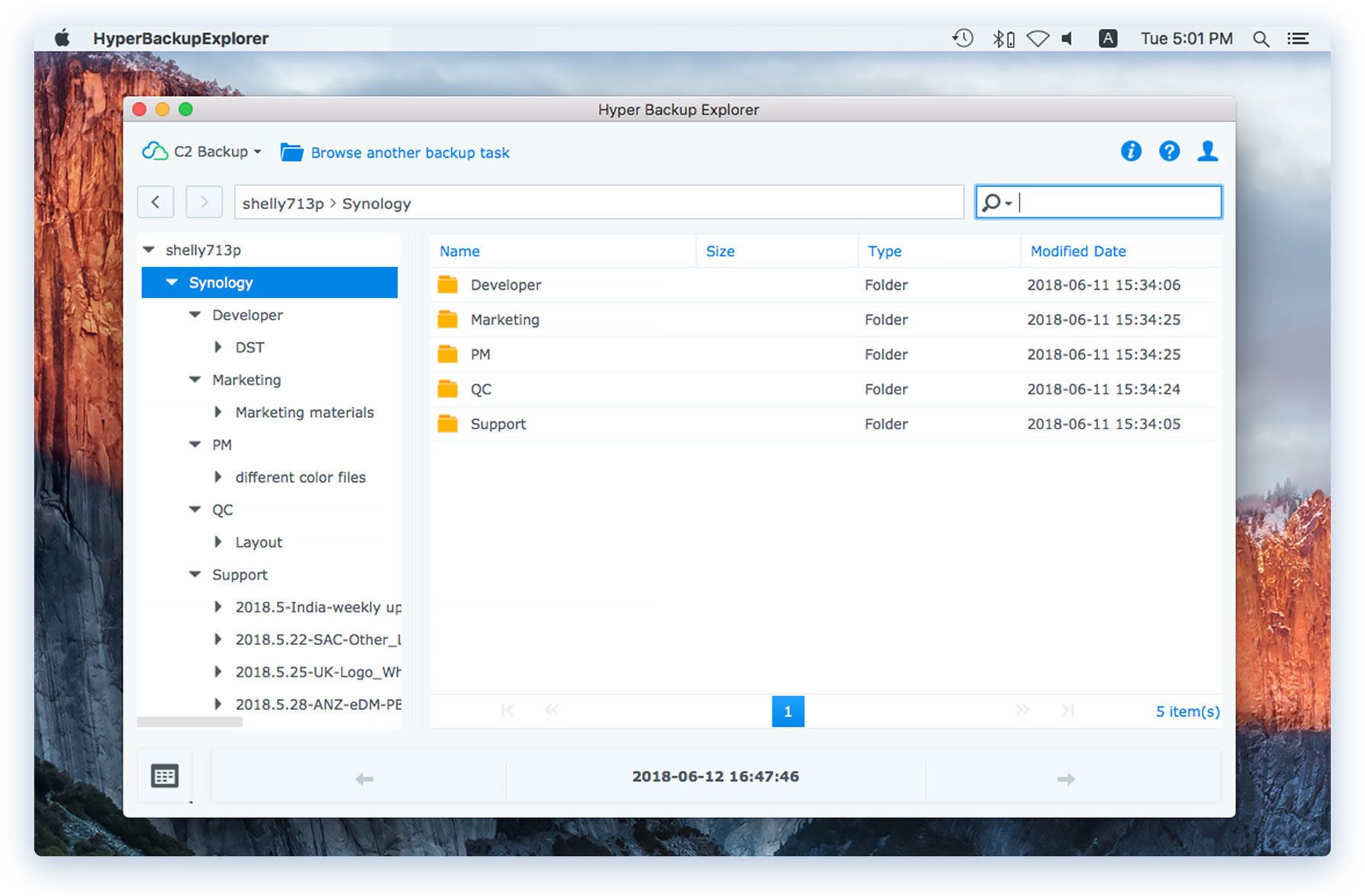Expand the Marketing materials tree node
Viewport: 1365px width, 896px height.
218,412
